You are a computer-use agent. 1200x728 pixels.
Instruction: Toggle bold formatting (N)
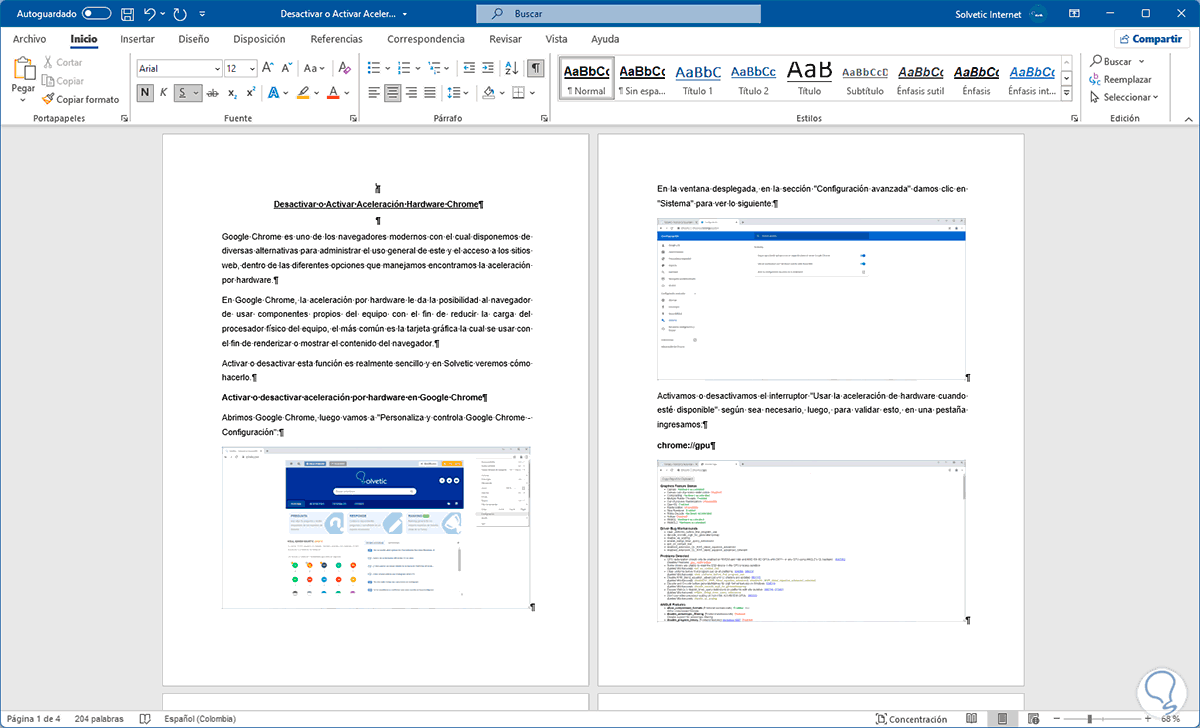[145, 93]
